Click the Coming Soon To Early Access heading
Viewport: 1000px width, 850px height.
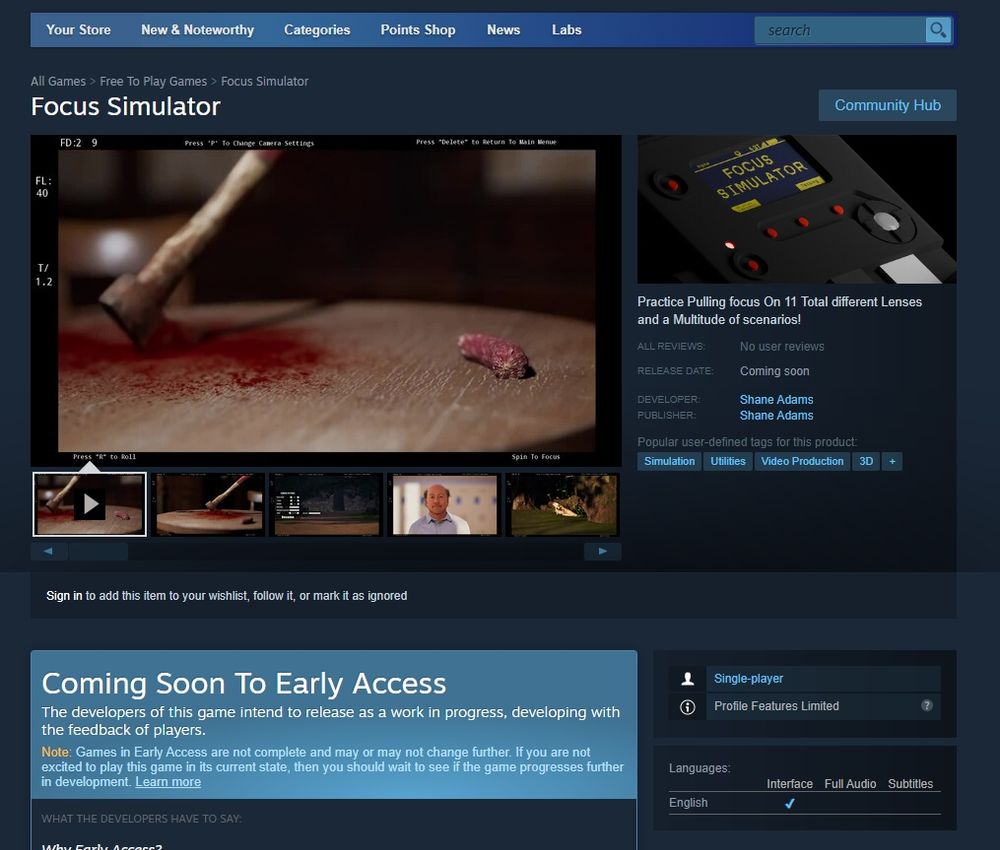244,683
